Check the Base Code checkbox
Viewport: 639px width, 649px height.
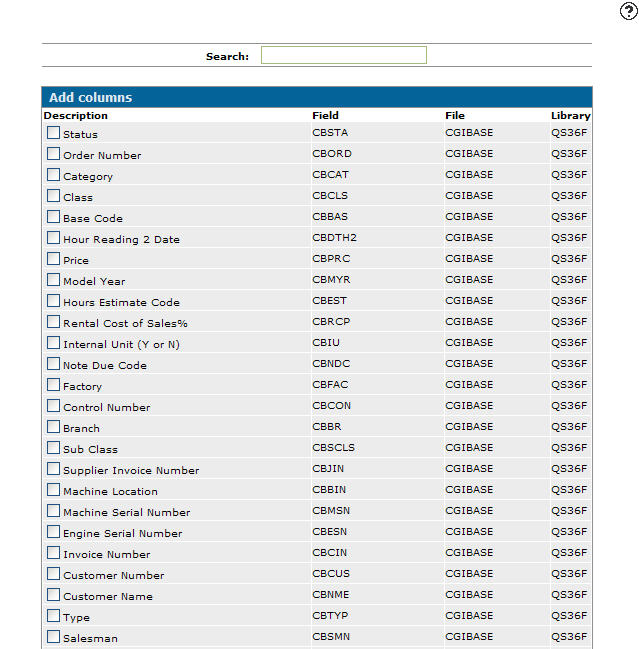[53, 216]
